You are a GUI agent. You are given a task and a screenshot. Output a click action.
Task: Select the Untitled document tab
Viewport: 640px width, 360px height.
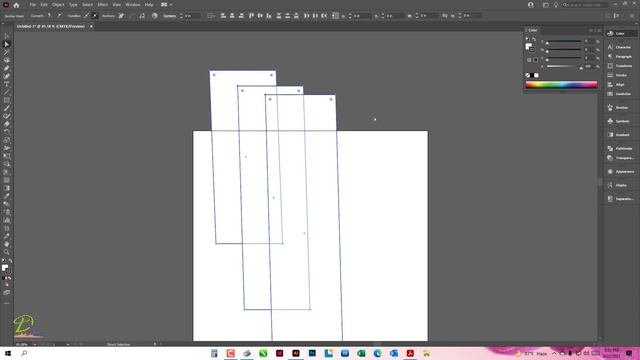coord(51,27)
